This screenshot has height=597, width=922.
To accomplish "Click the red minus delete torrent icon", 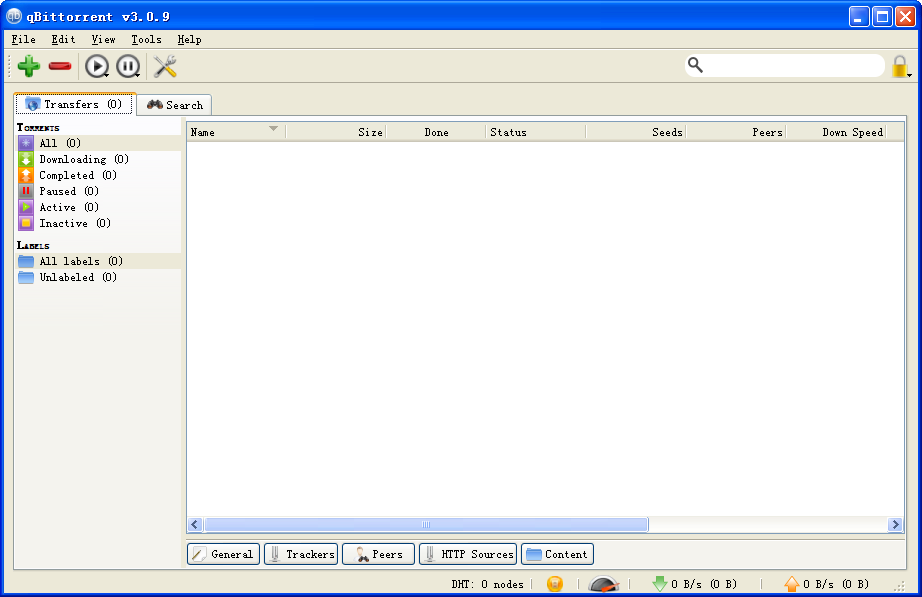I will pyautogui.click(x=60, y=67).
